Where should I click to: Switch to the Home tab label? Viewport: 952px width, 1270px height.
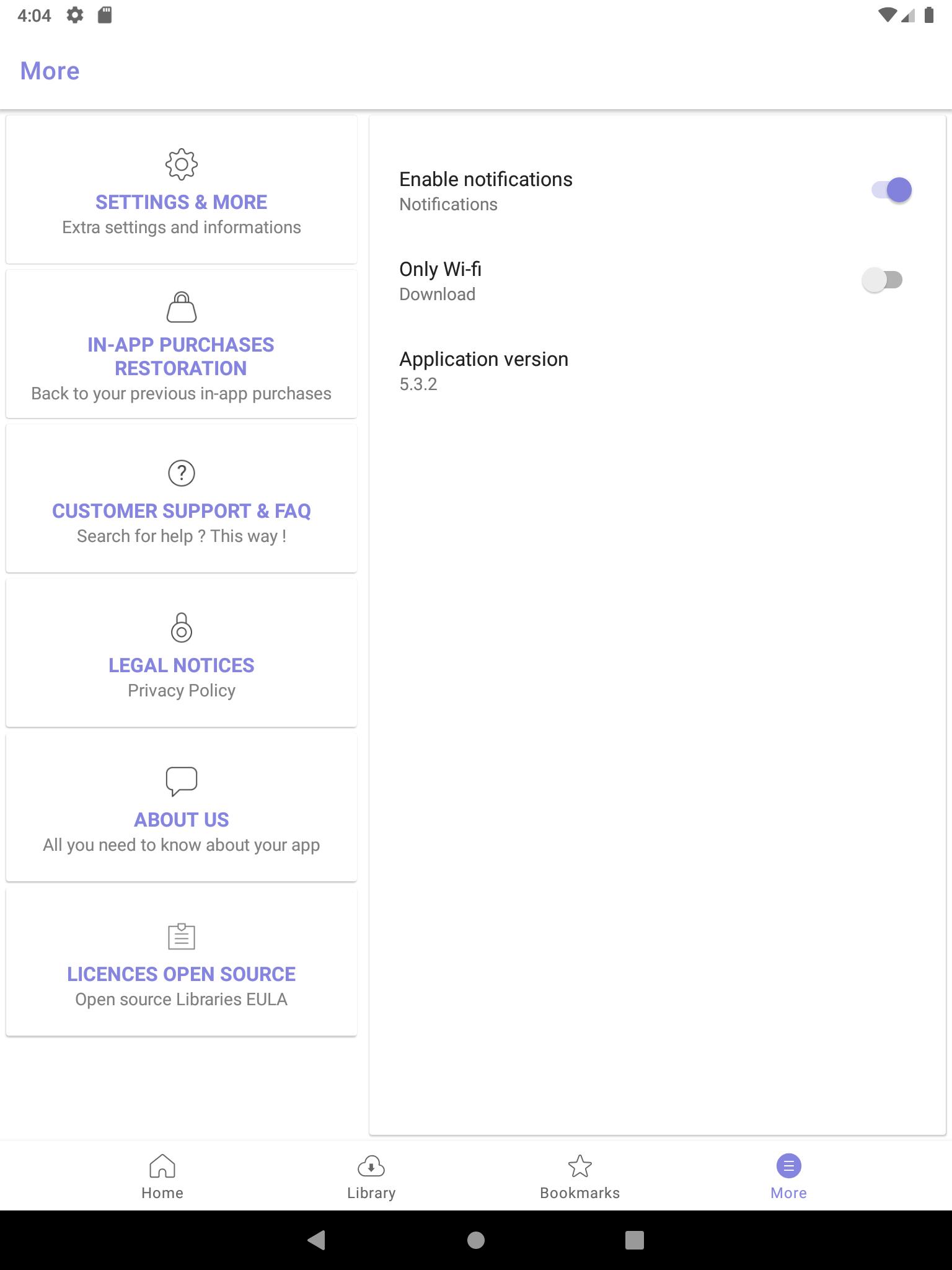pyautogui.click(x=162, y=1193)
